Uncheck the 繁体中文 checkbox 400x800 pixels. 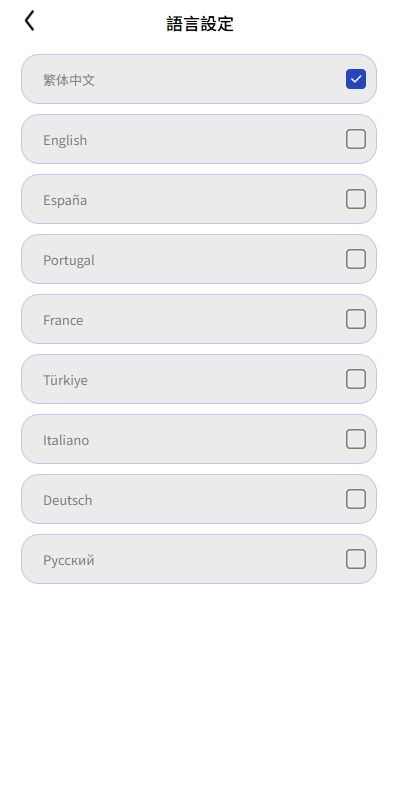coord(356,79)
